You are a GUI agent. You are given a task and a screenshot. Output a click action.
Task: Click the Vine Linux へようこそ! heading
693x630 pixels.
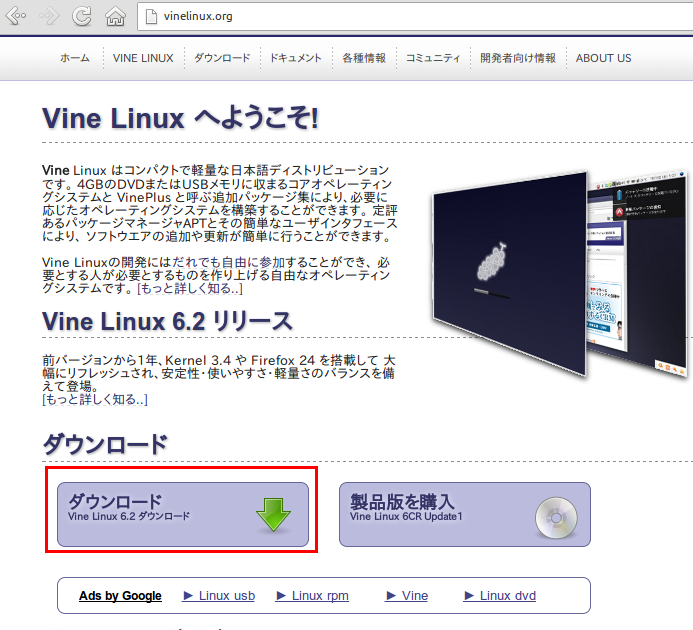[180, 118]
